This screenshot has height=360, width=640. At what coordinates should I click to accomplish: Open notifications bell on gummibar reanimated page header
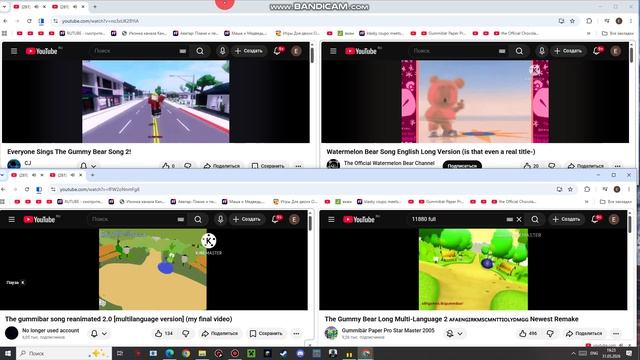275,220
